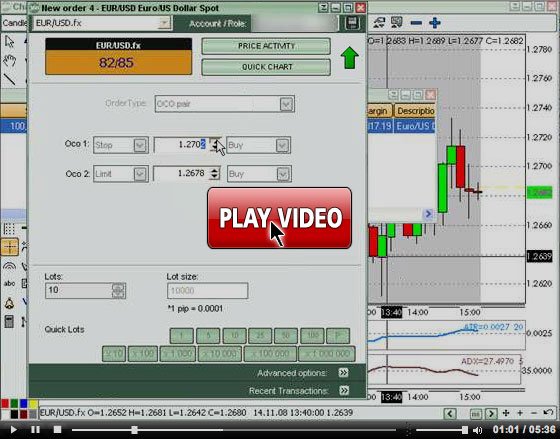Screen dimensions: 560x439
Task: Click the volume slider handle
Action: coord(465,430)
